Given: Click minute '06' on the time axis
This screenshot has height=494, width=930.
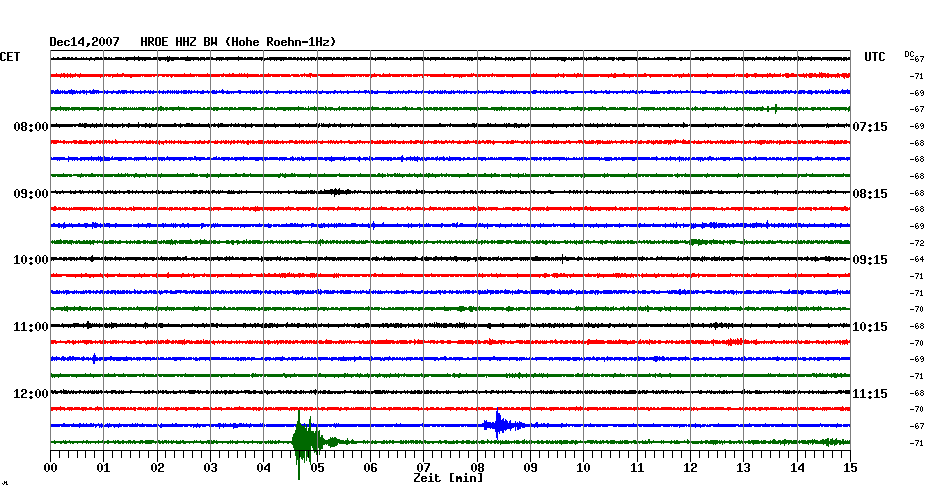Looking at the screenshot, I should pyautogui.click(x=371, y=468).
